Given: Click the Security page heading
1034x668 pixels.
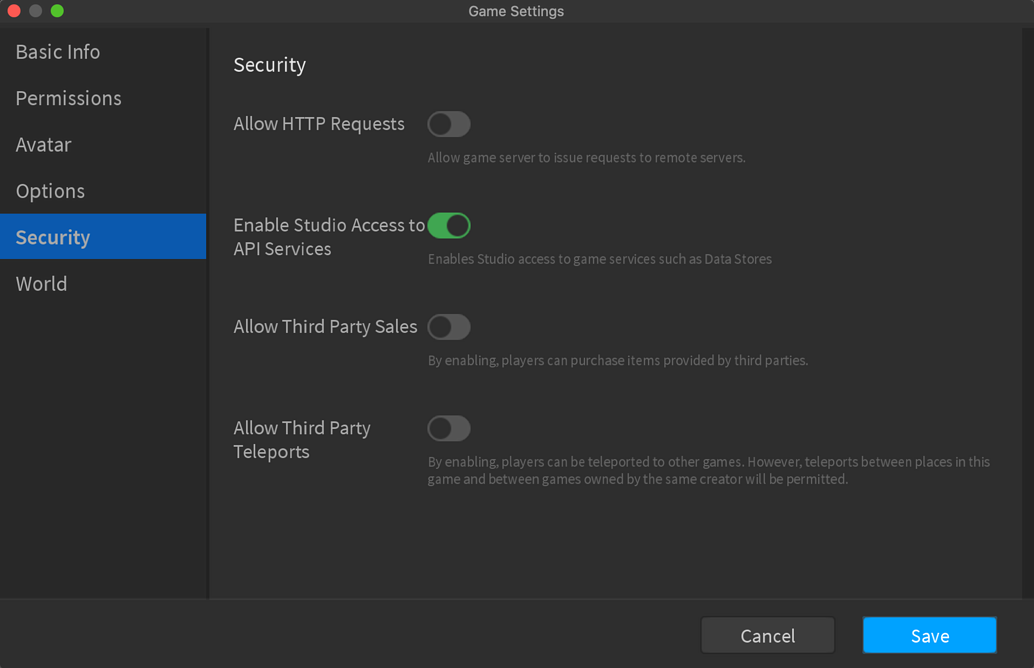Looking at the screenshot, I should click(269, 64).
